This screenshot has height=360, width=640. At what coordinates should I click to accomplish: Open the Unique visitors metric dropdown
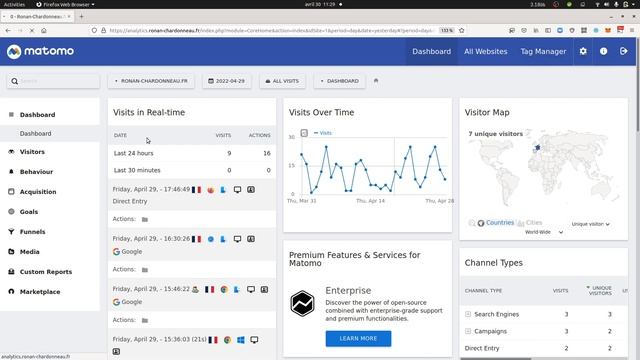[x=590, y=224]
